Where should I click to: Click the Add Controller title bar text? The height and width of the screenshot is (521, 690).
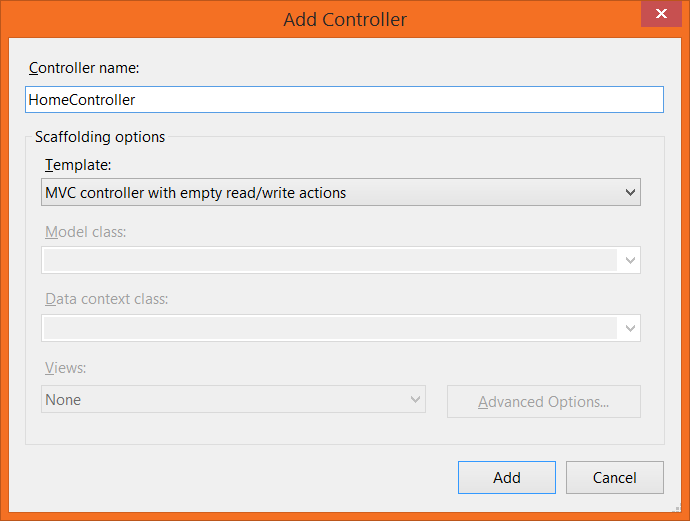pyautogui.click(x=345, y=19)
